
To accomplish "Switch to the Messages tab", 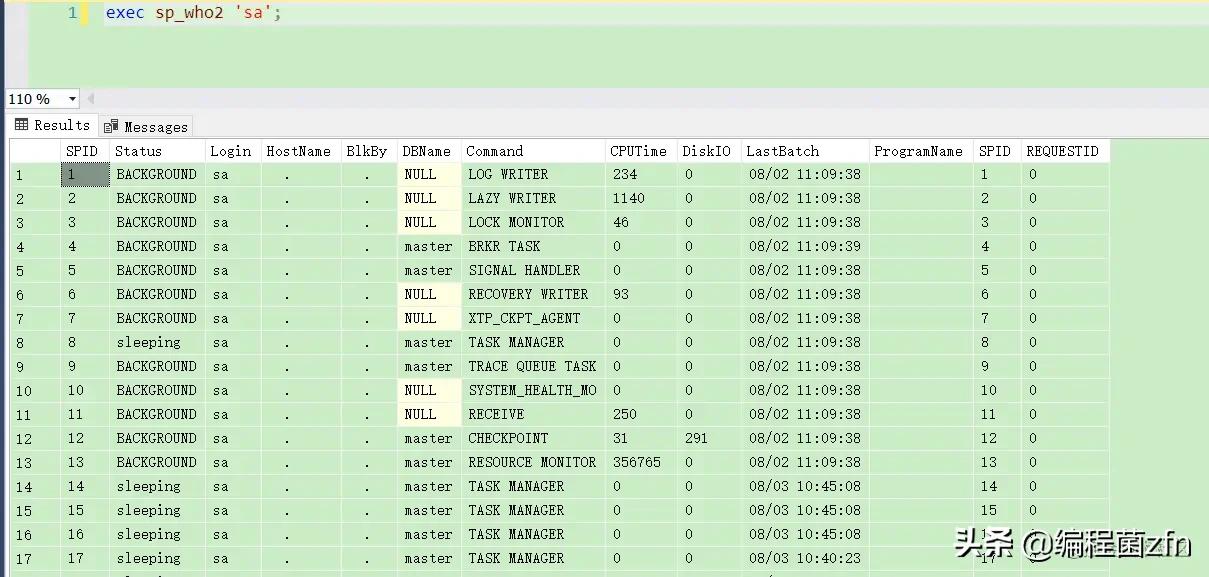I will coord(146,126).
